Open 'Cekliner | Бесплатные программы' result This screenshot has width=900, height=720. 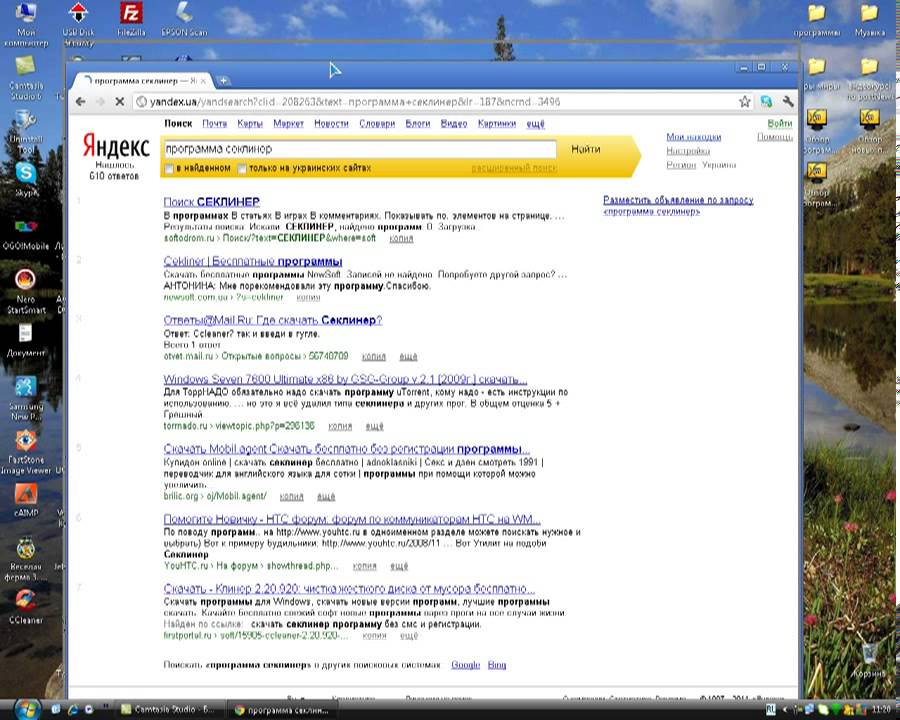253,261
